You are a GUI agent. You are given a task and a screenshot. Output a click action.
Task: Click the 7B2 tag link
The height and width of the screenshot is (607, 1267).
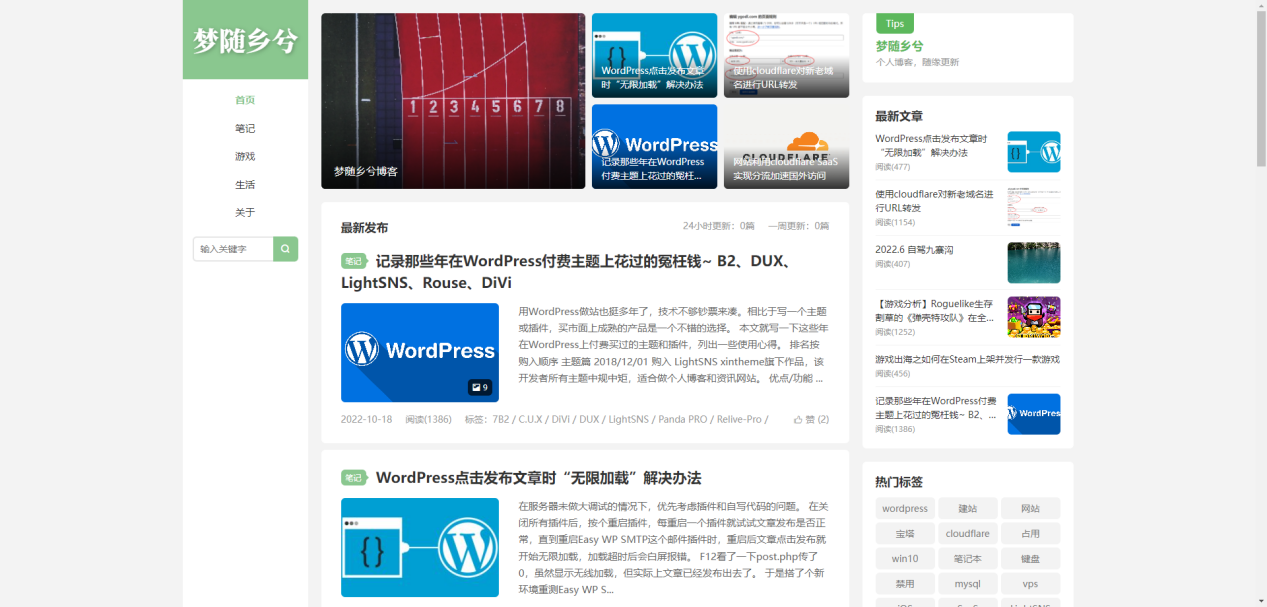pos(501,420)
